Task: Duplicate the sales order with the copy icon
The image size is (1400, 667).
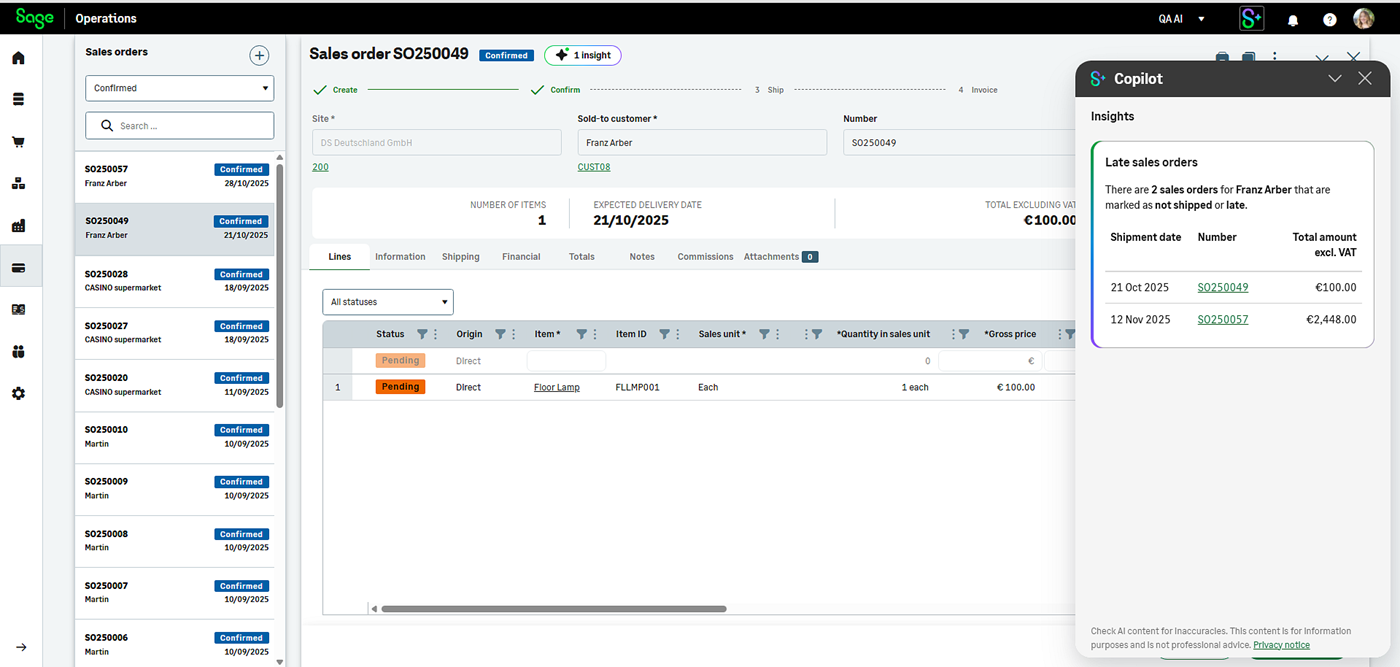Action: (1248, 59)
